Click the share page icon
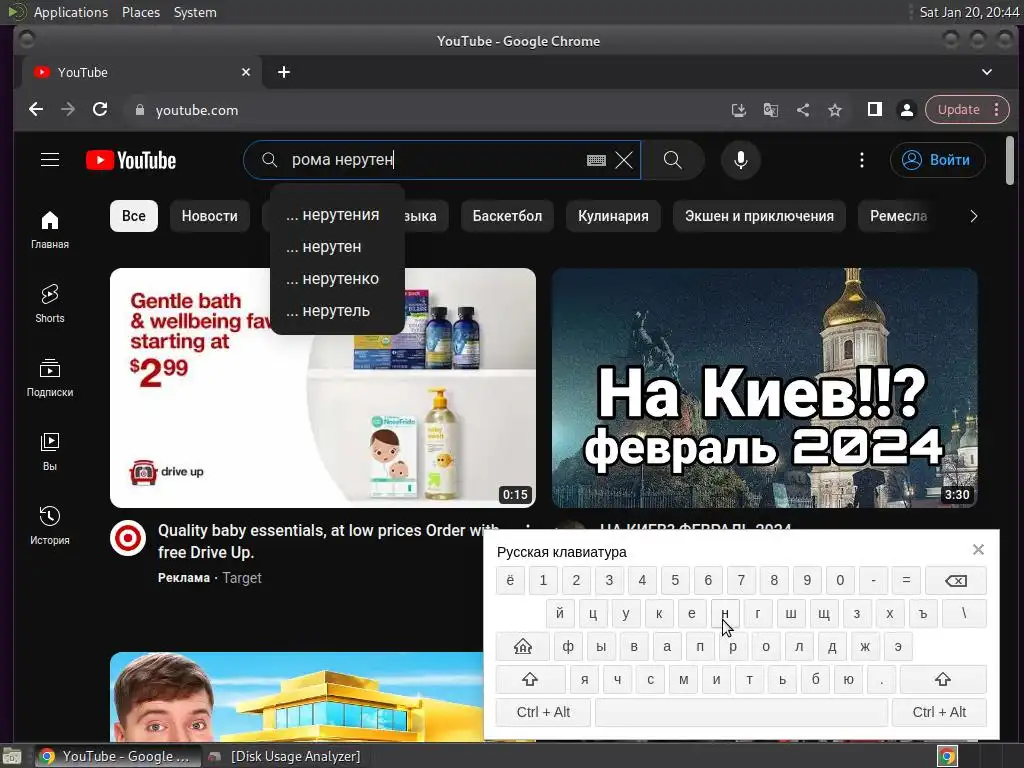 pyautogui.click(x=803, y=110)
